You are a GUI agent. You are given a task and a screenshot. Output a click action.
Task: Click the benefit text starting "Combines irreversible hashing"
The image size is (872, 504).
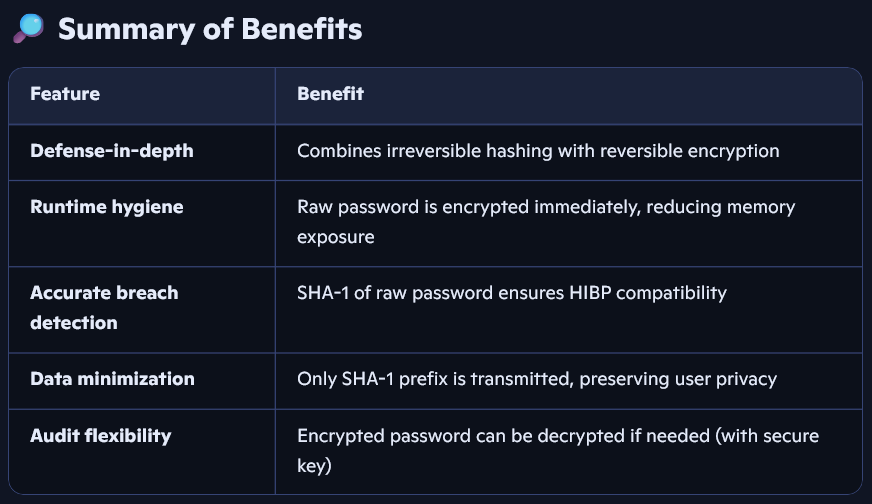538,151
